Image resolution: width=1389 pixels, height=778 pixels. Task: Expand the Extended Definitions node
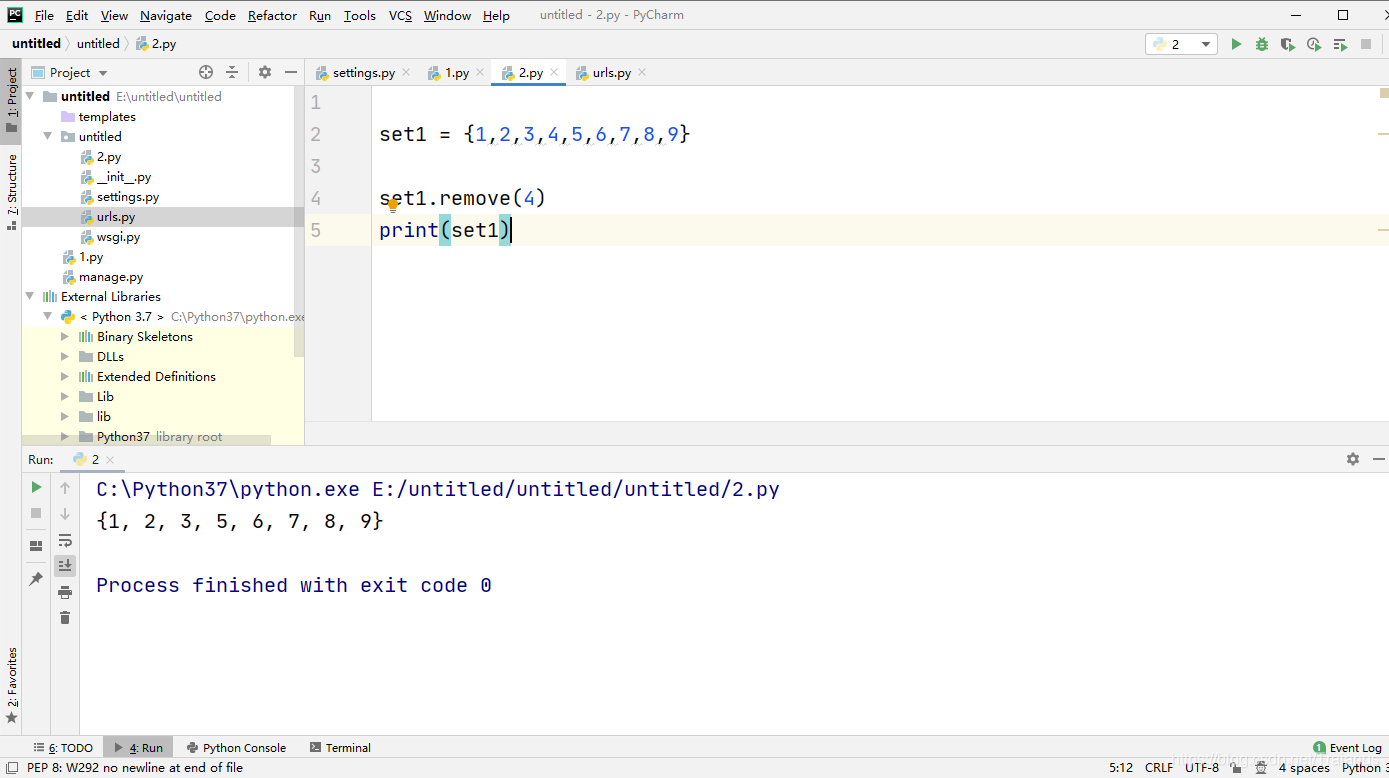click(66, 376)
